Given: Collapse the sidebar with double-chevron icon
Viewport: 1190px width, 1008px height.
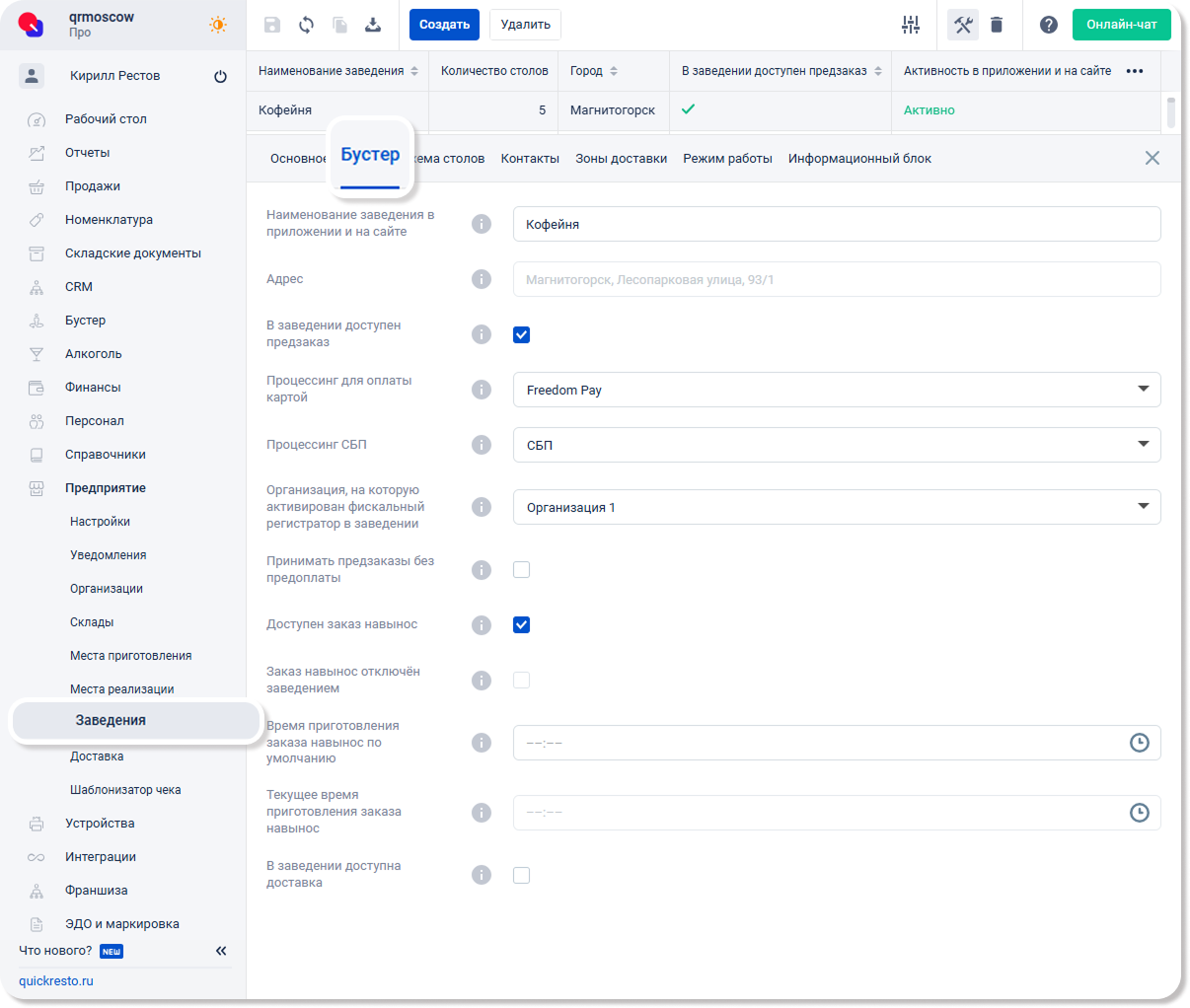Looking at the screenshot, I should point(221,951).
